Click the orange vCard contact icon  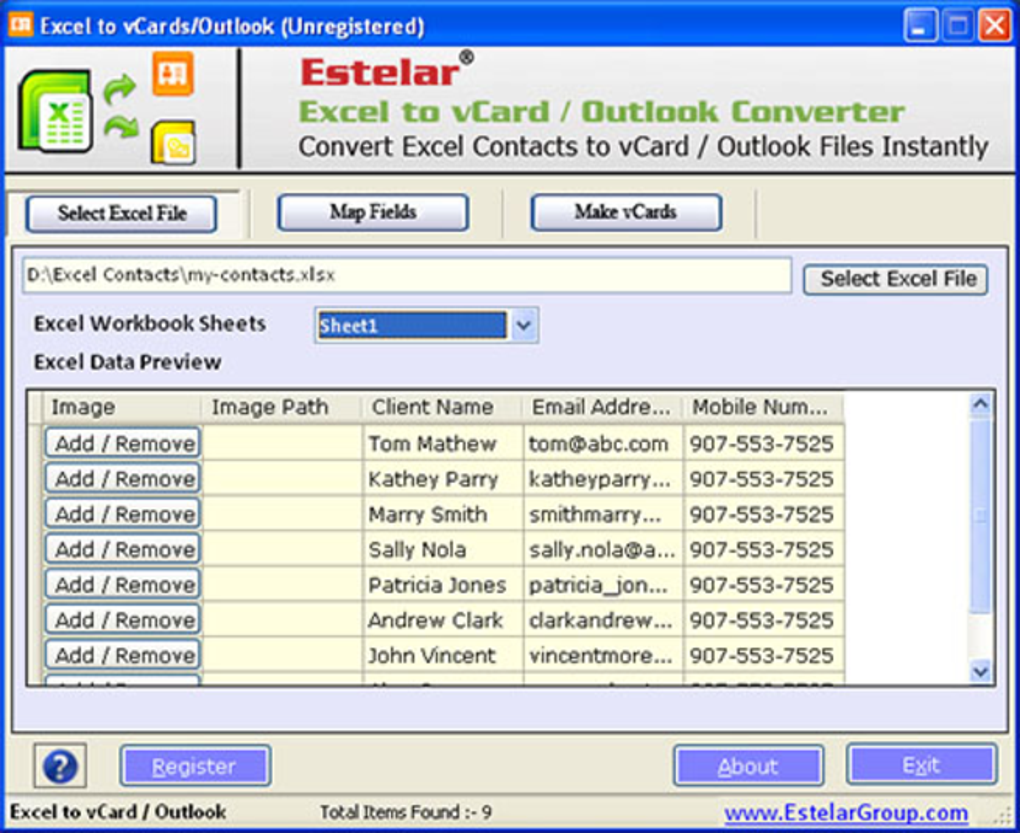click(x=173, y=74)
